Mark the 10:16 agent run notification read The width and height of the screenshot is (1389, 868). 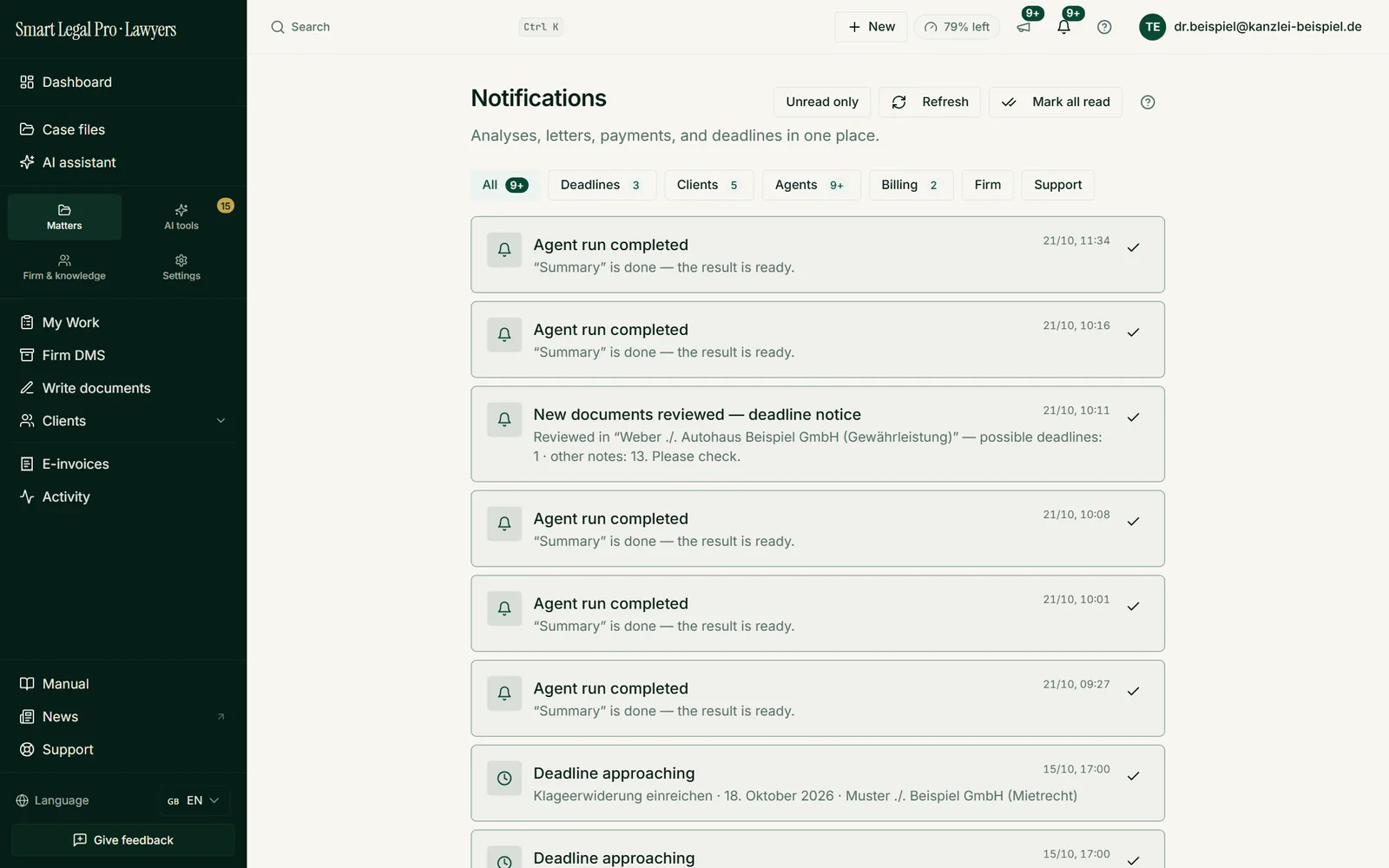click(1133, 332)
